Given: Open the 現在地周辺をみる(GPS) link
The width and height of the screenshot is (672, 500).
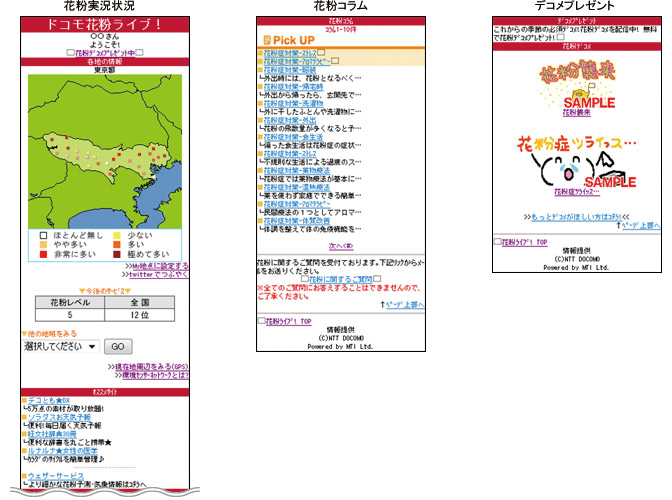Looking at the screenshot, I should pos(152,367).
